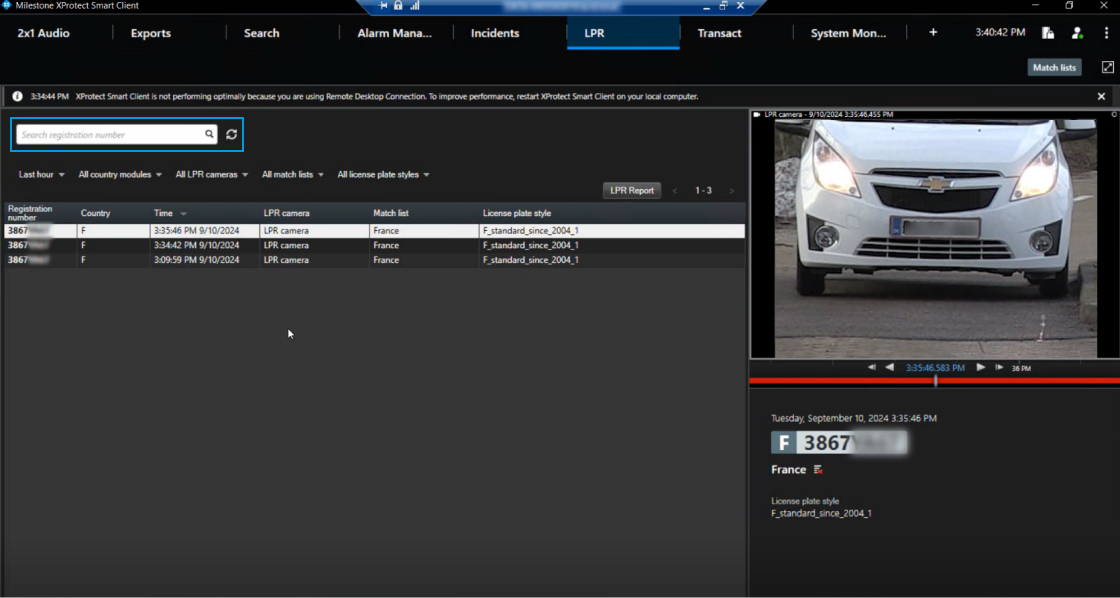Click the remove from match list icon beside France
Viewport: 1120px width, 598px height.
[x=818, y=470]
